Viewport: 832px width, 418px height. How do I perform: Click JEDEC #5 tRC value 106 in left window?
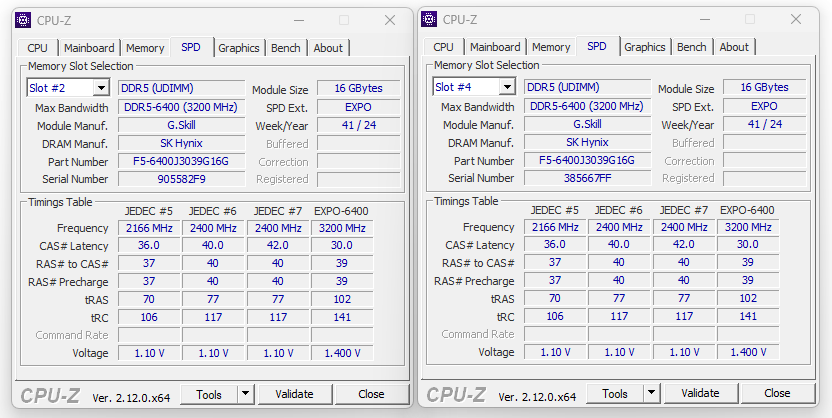coord(149,317)
